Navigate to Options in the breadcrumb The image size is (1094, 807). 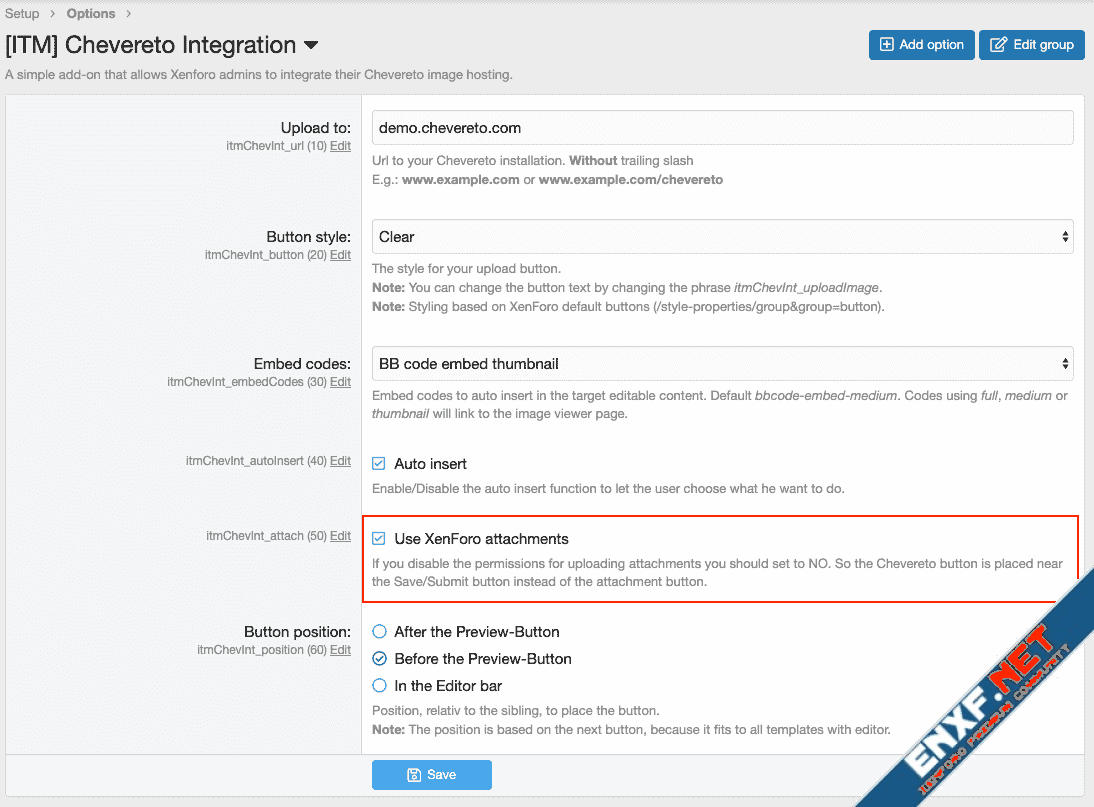coord(91,14)
